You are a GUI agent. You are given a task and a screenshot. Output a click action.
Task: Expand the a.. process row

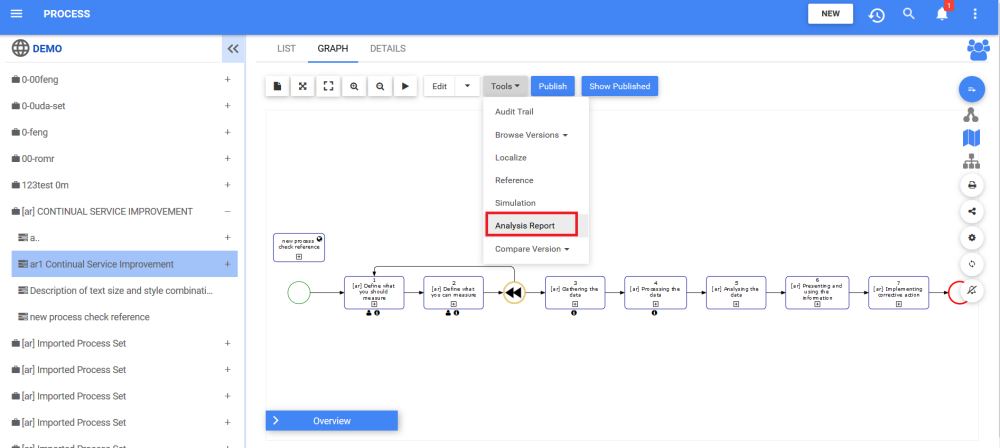228,237
